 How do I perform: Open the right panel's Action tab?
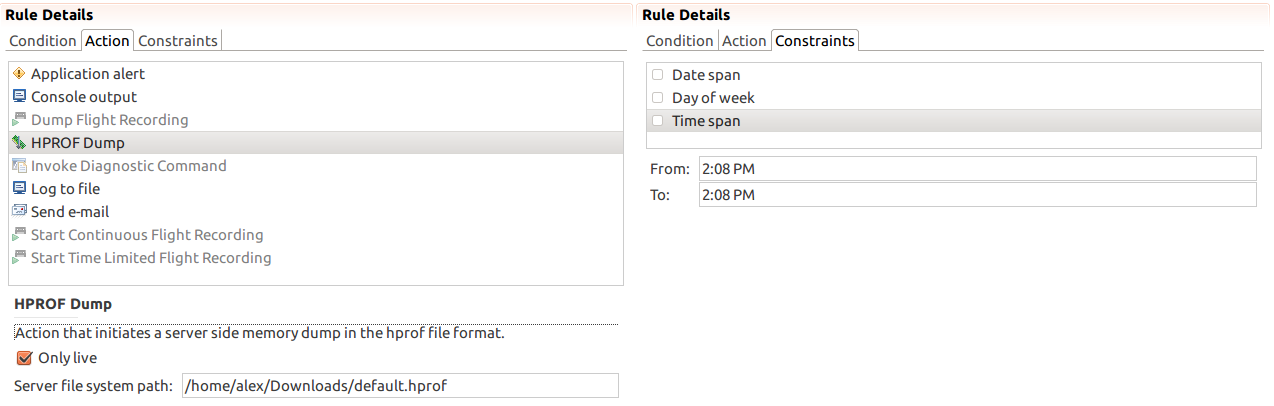[x=744, y=41]
